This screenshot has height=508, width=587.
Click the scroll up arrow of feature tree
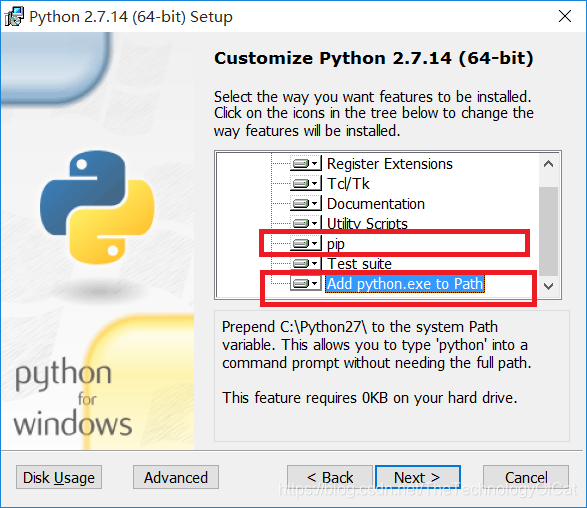[x=548, y=164]
